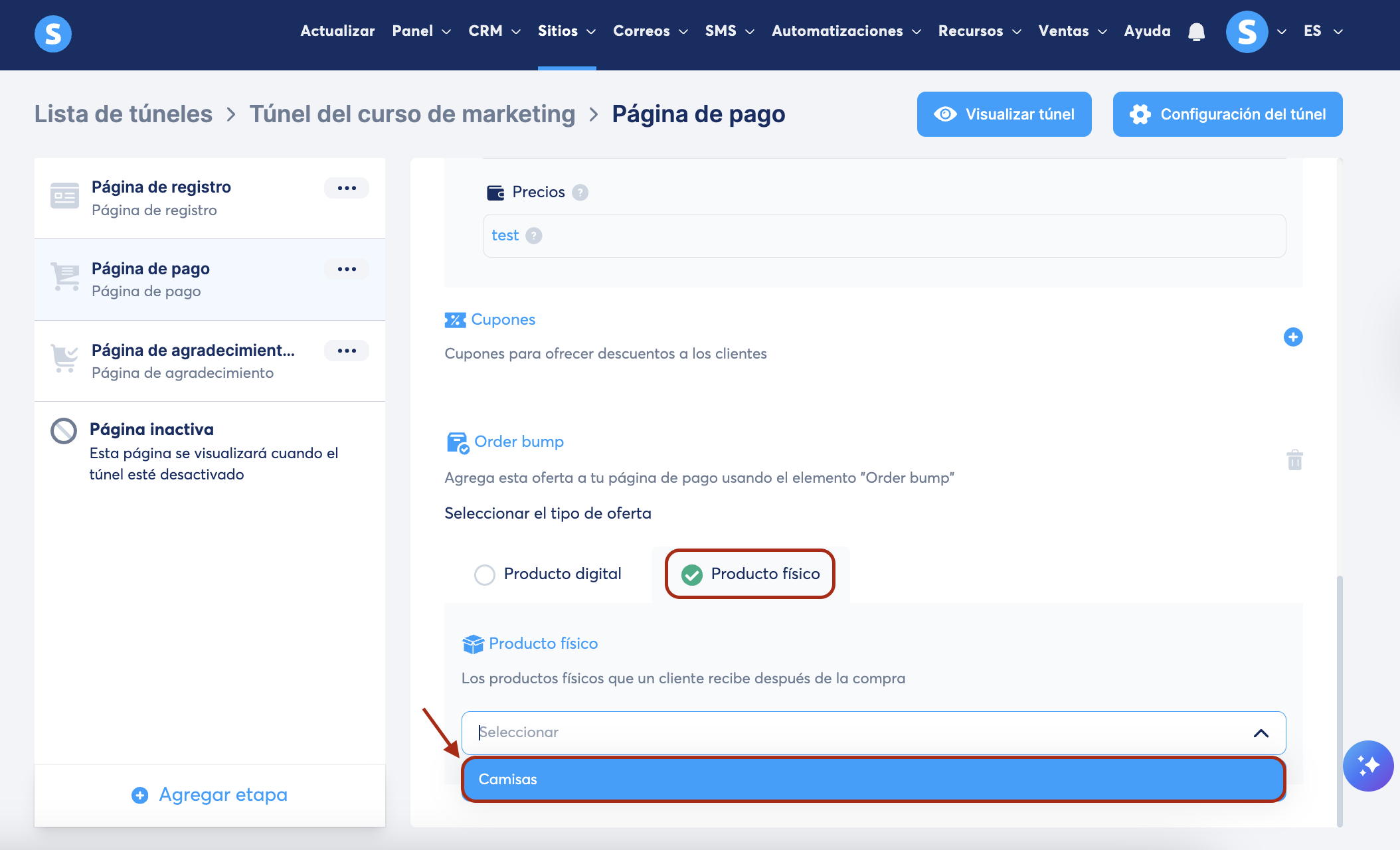
Task: Click the notification bell icon
Action: 1196,31
